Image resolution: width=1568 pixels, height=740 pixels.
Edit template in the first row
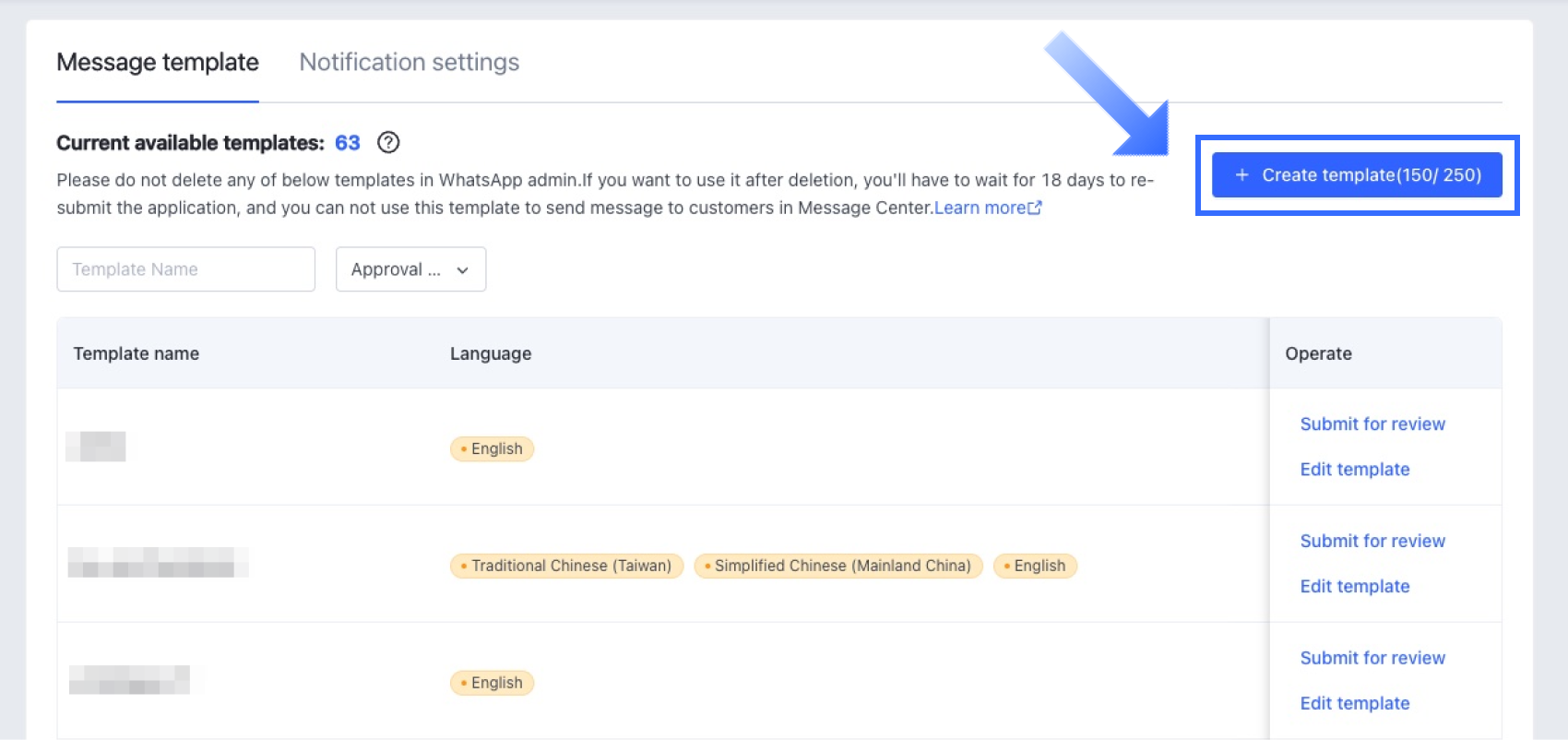1354,469
